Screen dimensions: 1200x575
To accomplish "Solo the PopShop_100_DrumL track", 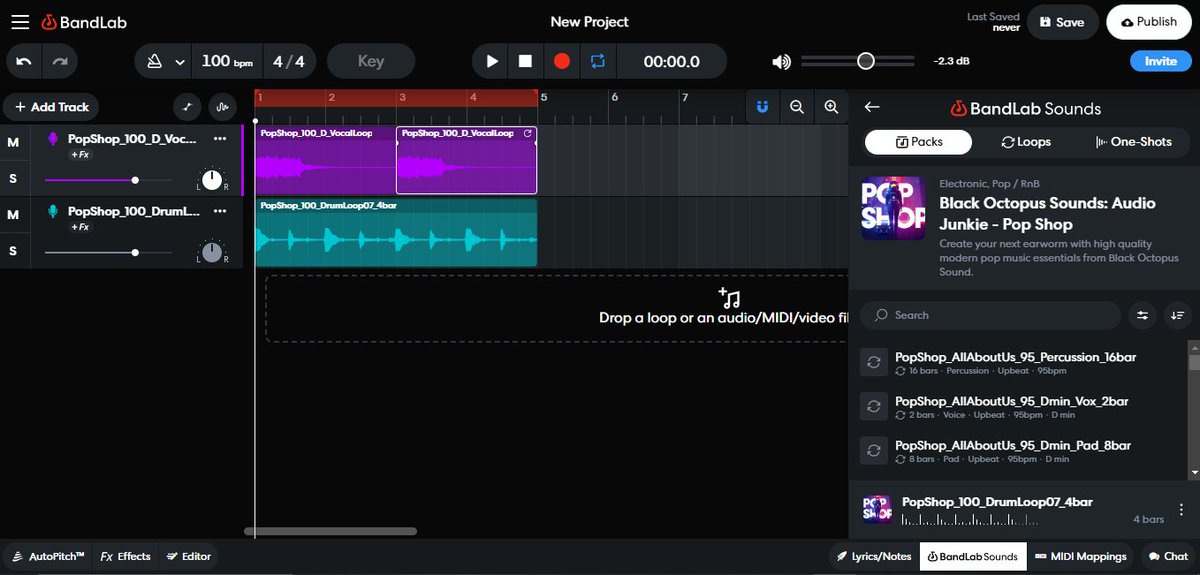I will (13, 250).
